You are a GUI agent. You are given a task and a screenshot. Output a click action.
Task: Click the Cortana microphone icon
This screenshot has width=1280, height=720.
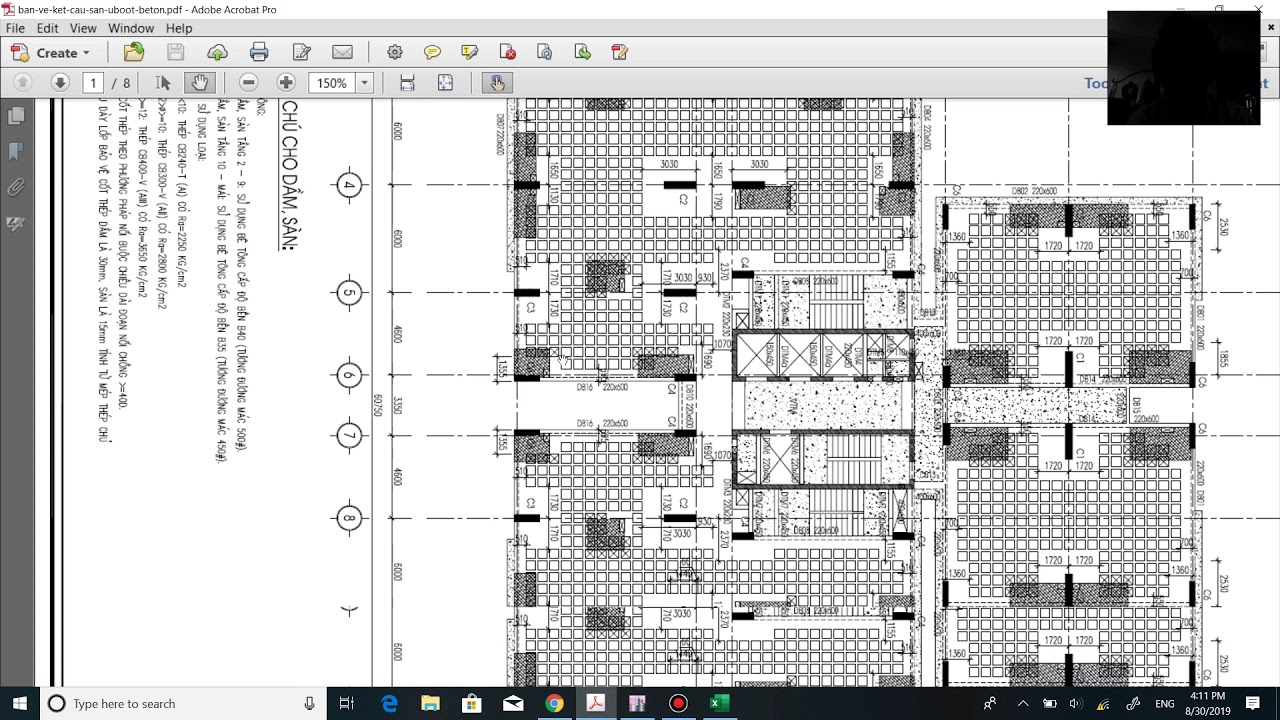[310, 704]
